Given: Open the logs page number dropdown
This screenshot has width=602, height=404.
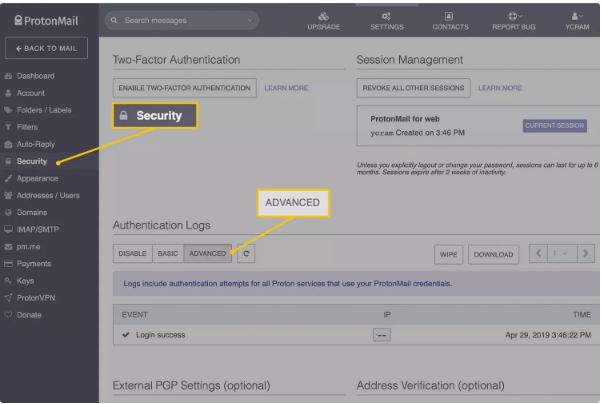Looking at the screenshot, I should tap(562, 254).
